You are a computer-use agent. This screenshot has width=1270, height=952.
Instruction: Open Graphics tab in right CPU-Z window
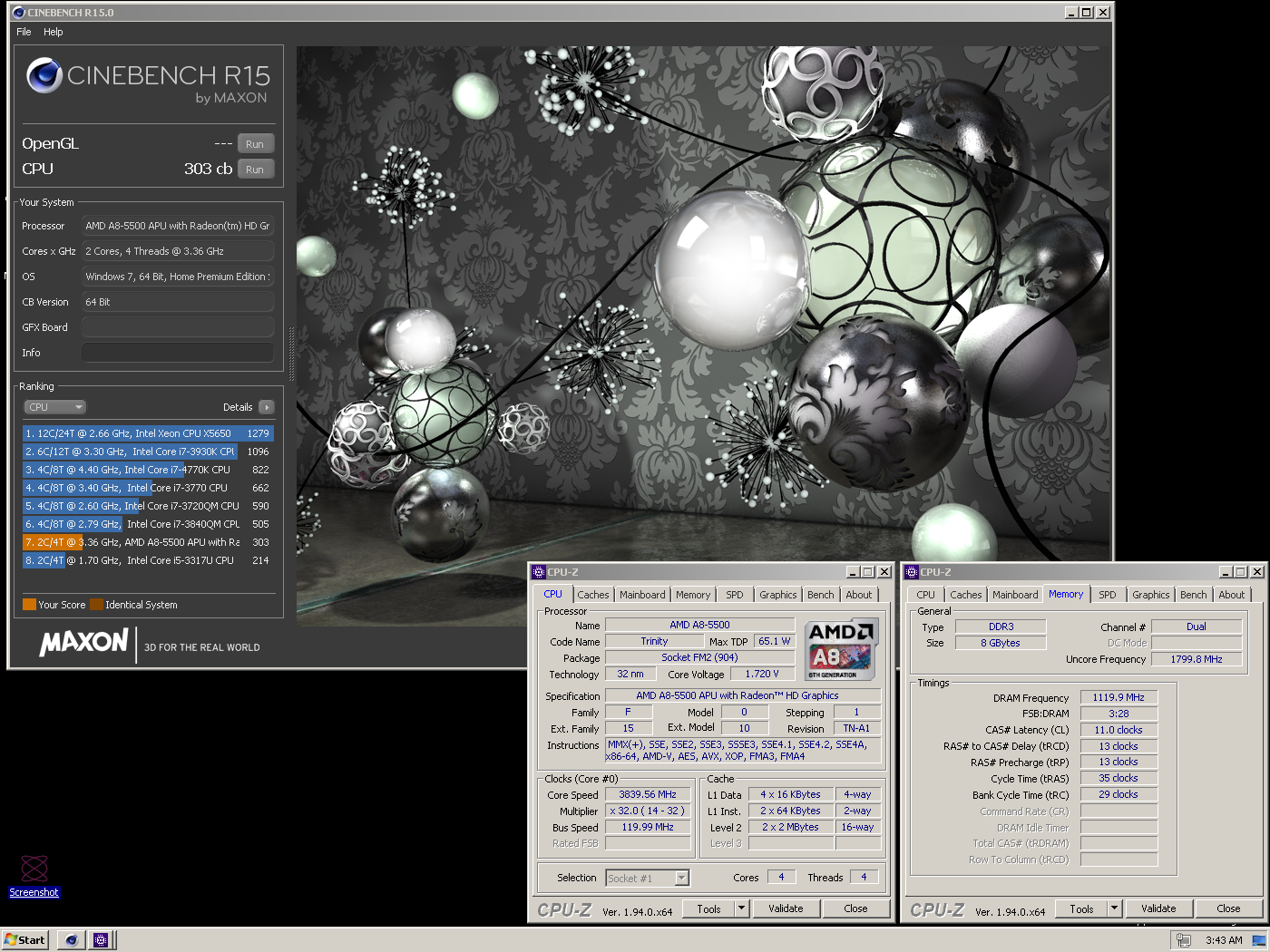tap(1151, 595)
